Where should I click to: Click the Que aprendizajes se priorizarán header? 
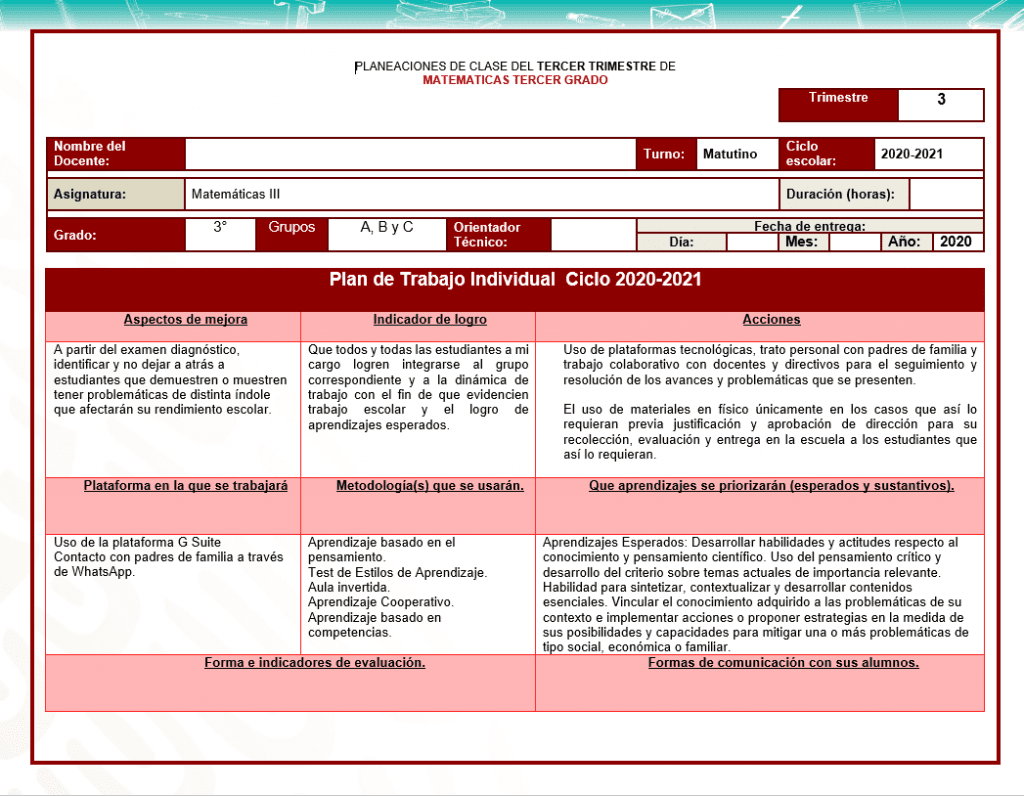(771, 486)
